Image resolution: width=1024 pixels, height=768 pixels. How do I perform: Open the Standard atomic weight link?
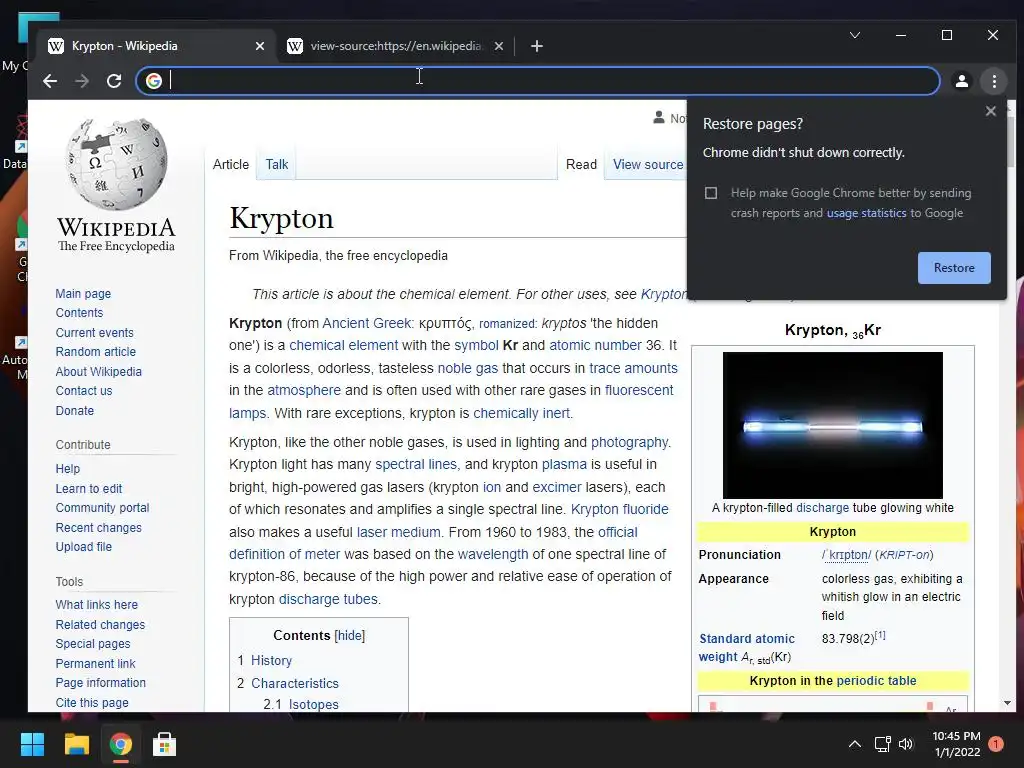click(746, 647)
